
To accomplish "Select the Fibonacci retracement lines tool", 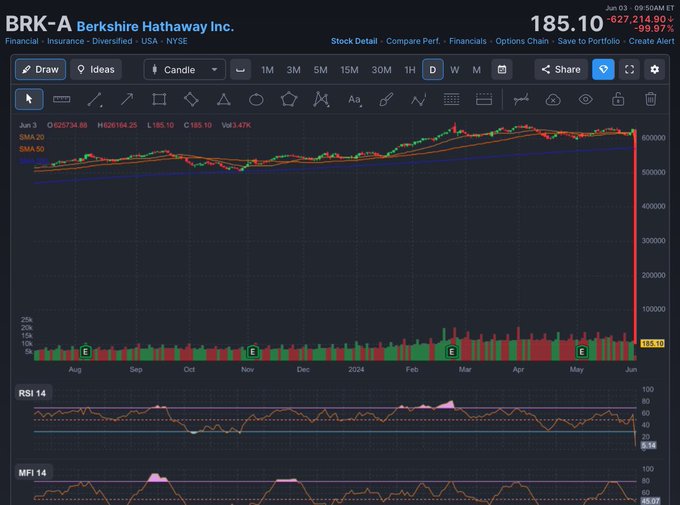I will [x=451, y=99].
